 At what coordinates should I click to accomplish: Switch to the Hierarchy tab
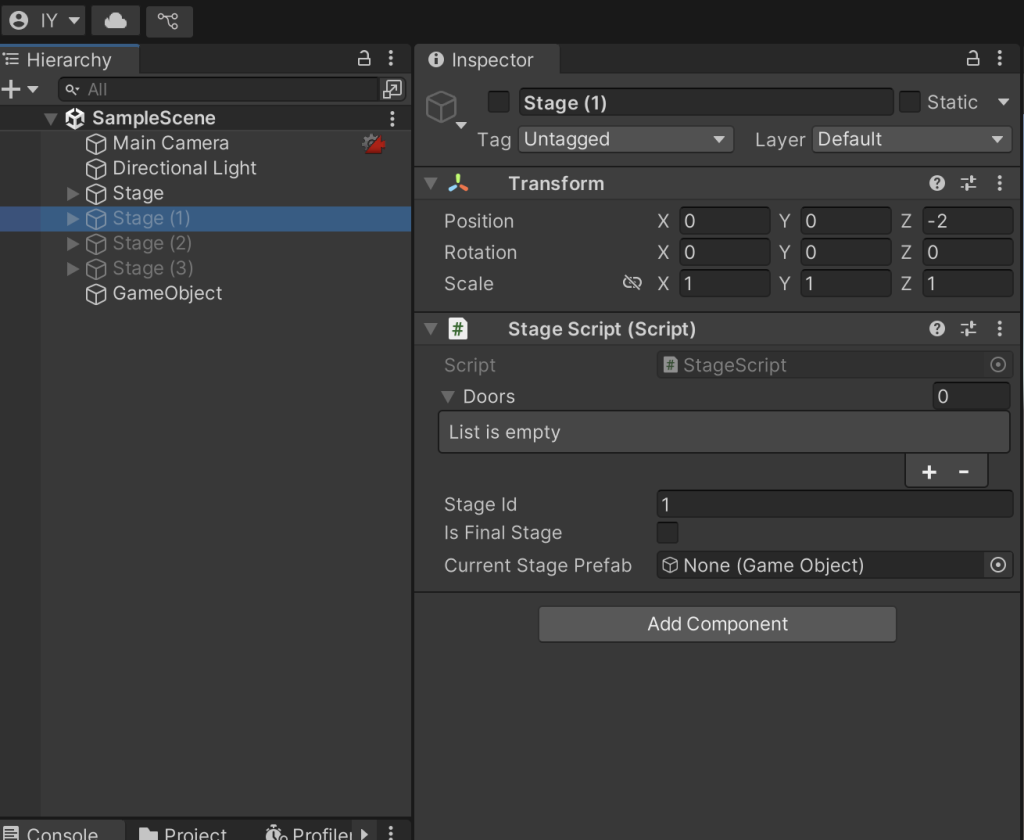pos(69,60)
